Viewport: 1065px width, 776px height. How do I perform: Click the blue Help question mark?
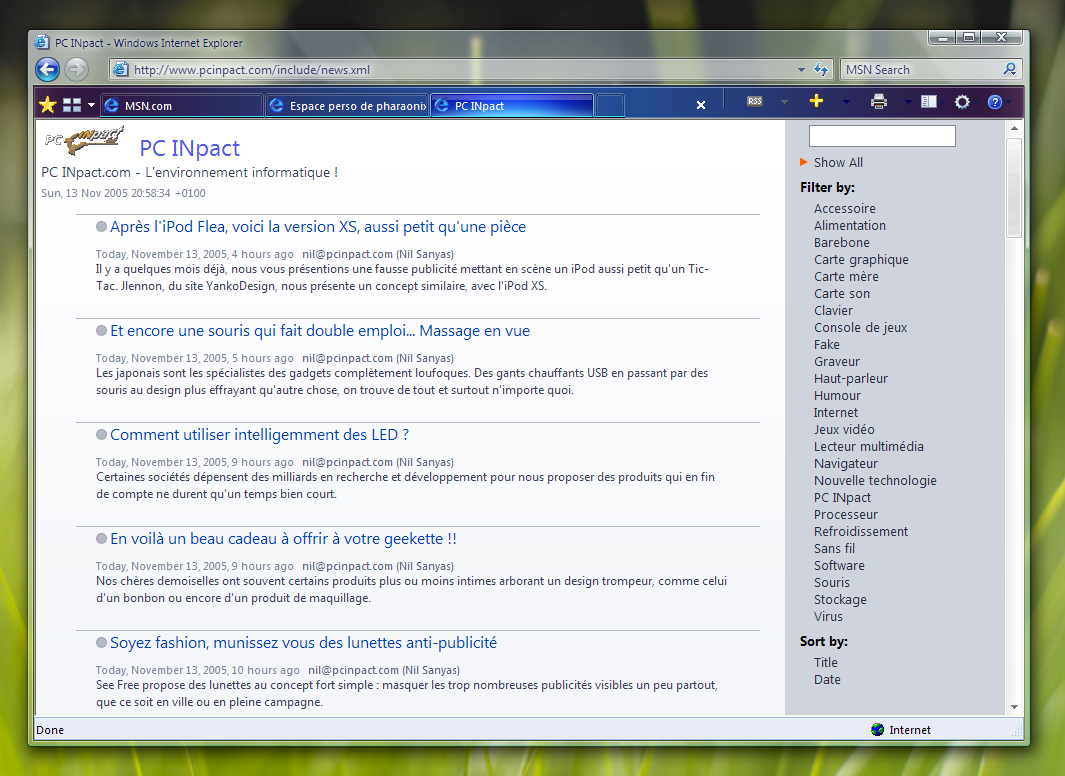(x=994, y=102)
